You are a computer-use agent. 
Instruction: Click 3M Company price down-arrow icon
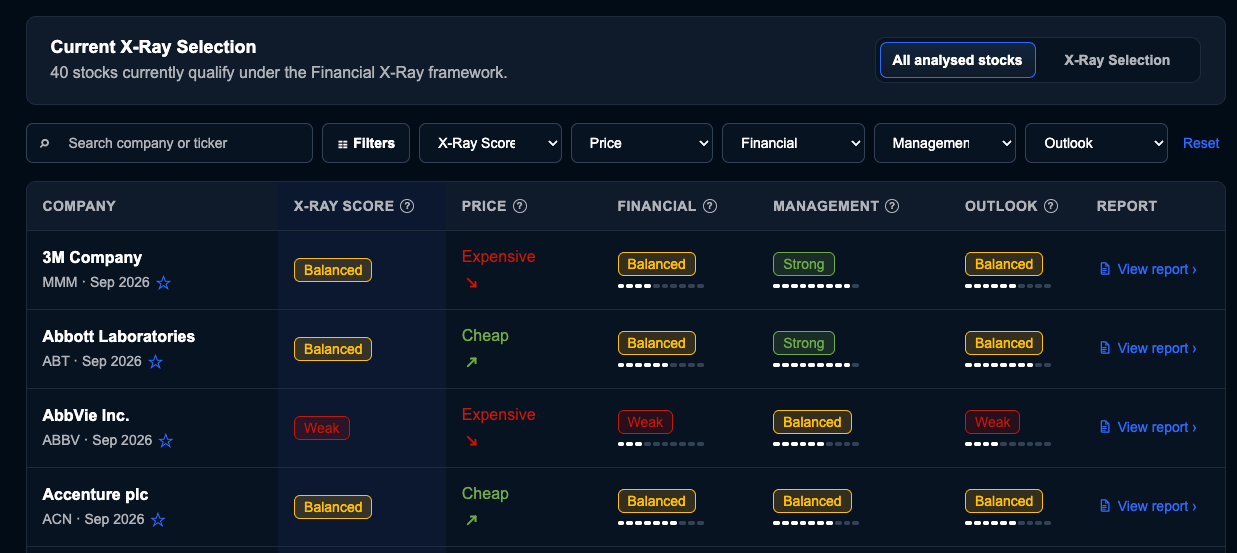471,283
